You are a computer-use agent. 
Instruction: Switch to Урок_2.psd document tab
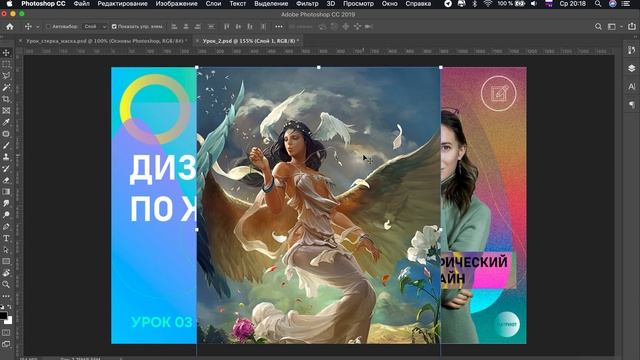(x=249, y=41)
